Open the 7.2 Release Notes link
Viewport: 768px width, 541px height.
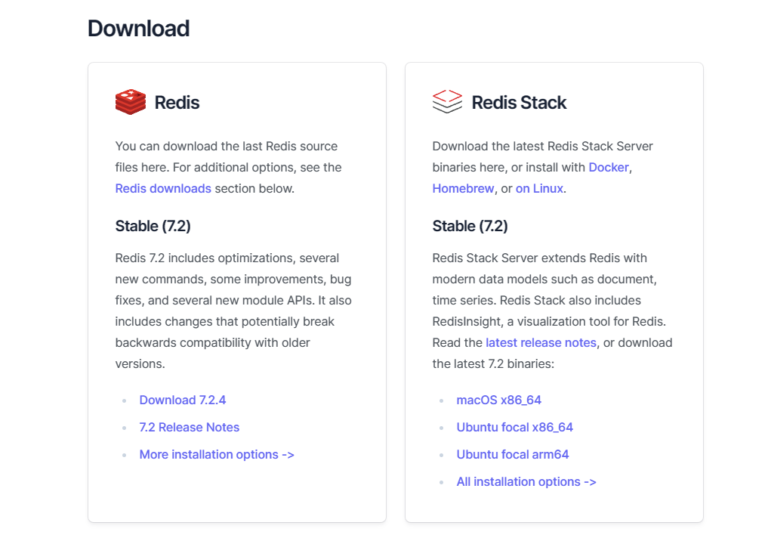pyautogui.click(x=189, y=427)
